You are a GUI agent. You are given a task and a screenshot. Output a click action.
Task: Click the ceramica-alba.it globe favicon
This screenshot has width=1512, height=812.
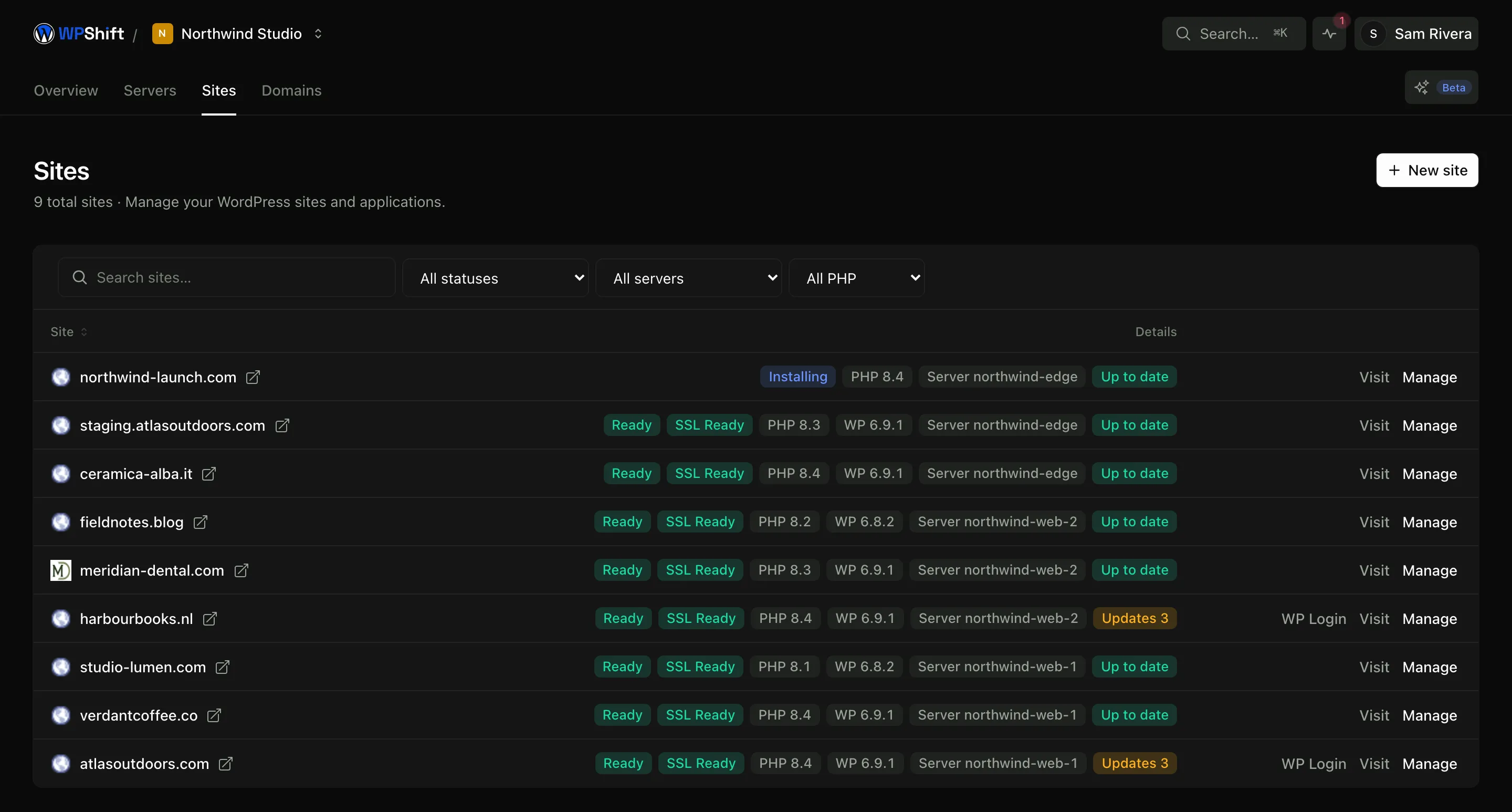tap(60, 474)
